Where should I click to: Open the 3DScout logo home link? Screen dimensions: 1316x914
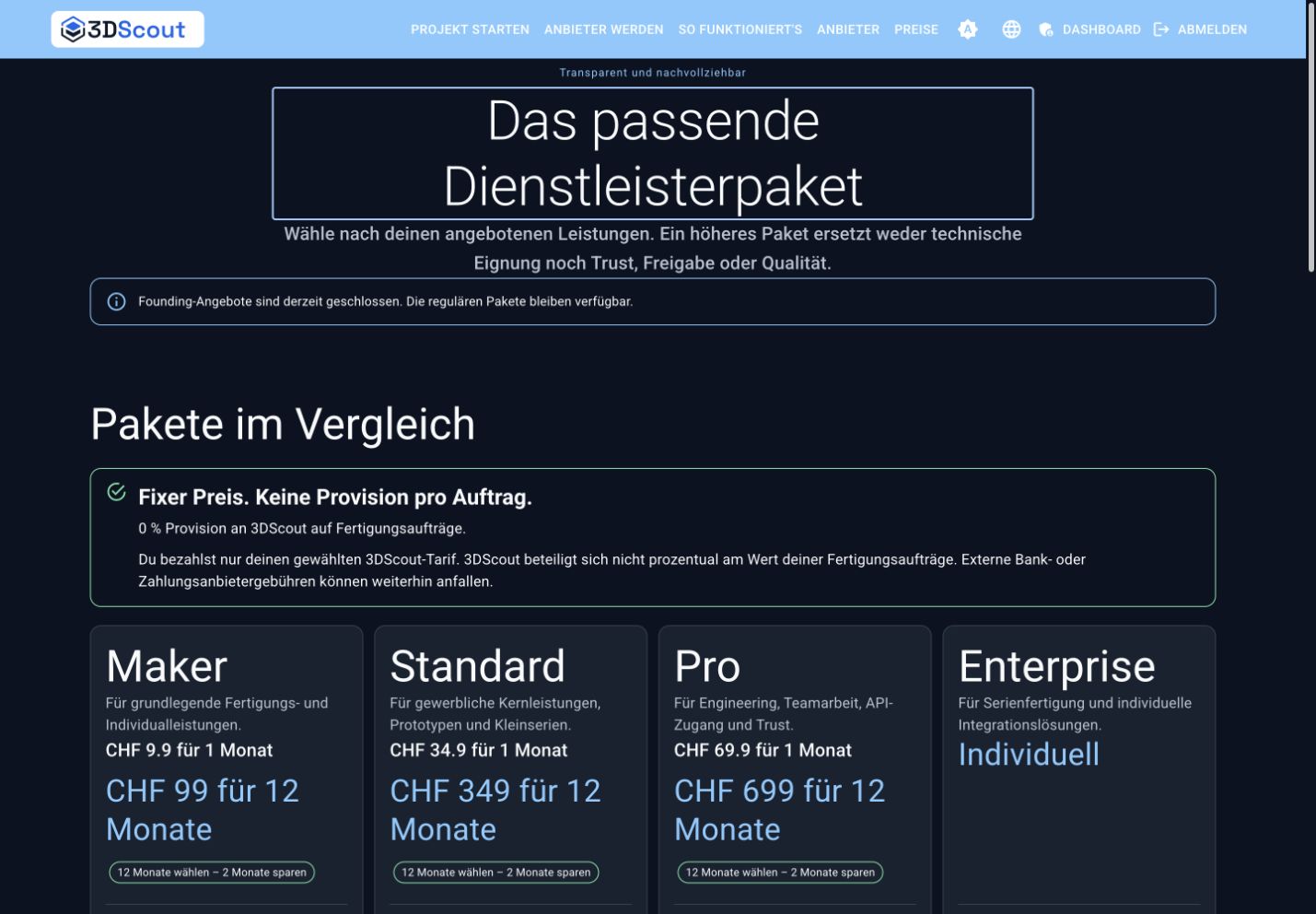127,29
